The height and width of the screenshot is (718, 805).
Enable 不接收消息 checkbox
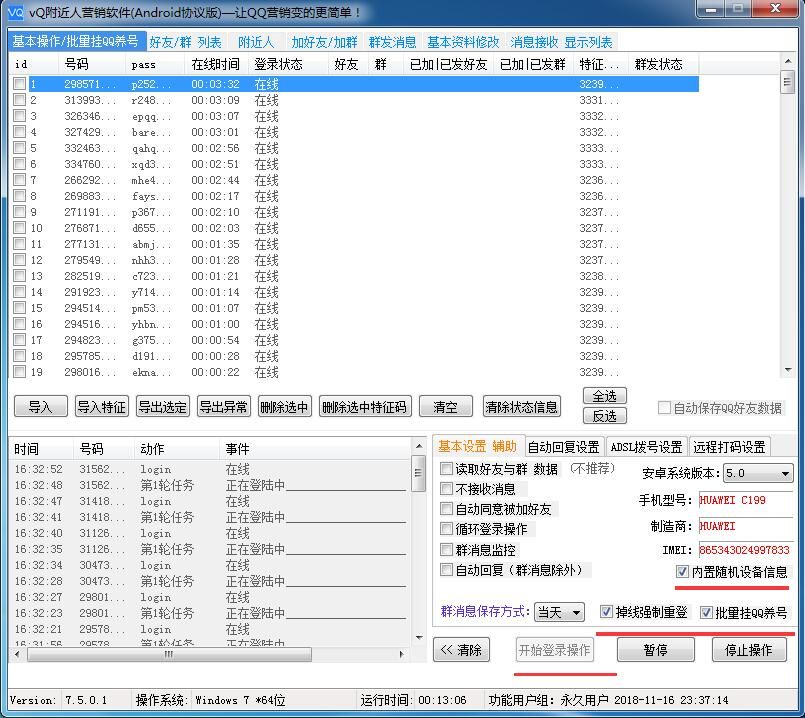(x=446, y=489)
